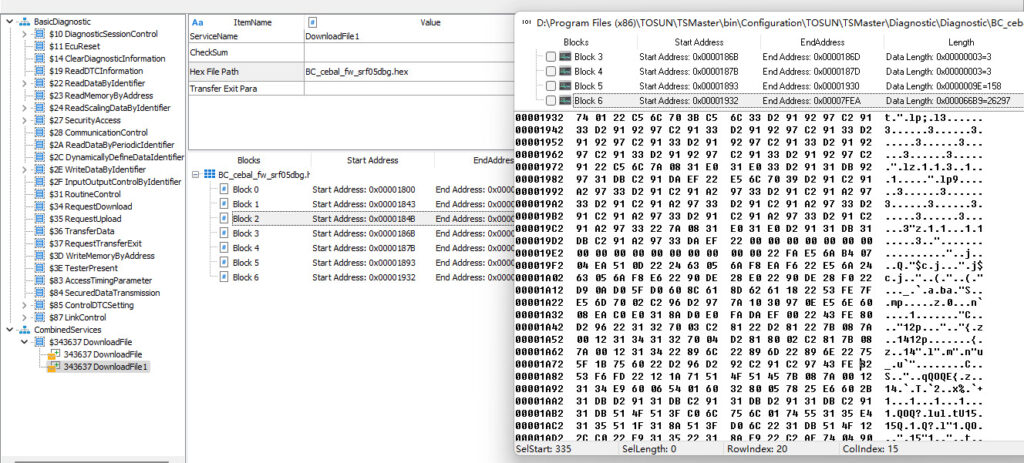The width and height of the screenshot is (1024, 463).
Task: Click the Block 0 document icon
Action: coord(224,189)
